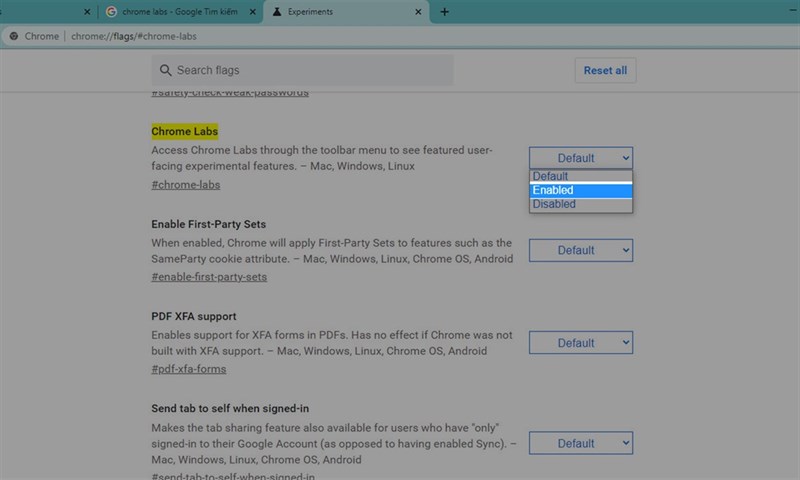Viewport: 800px width, 480px height.
Task: Close the Experiments tab
Action: pyautogui.click(x=418, y=12)
